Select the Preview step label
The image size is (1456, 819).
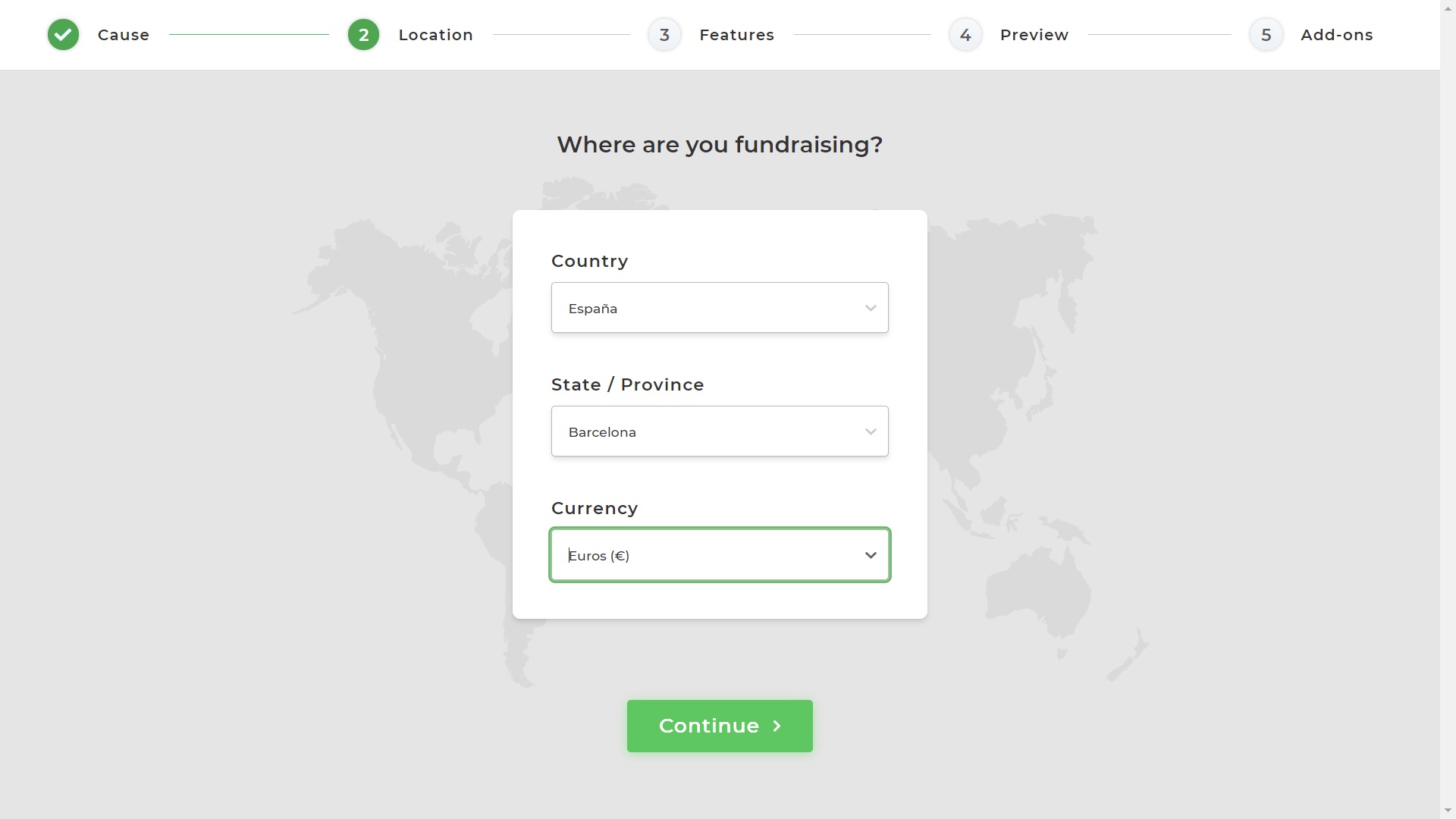[x=1034, y=35]
